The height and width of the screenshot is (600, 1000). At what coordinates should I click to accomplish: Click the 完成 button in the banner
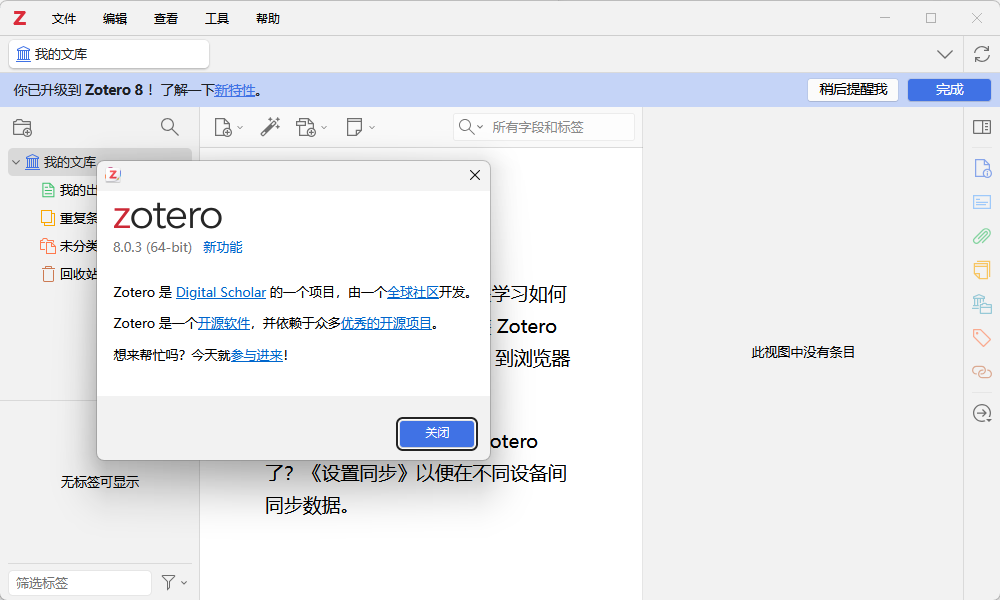[949, 90]
